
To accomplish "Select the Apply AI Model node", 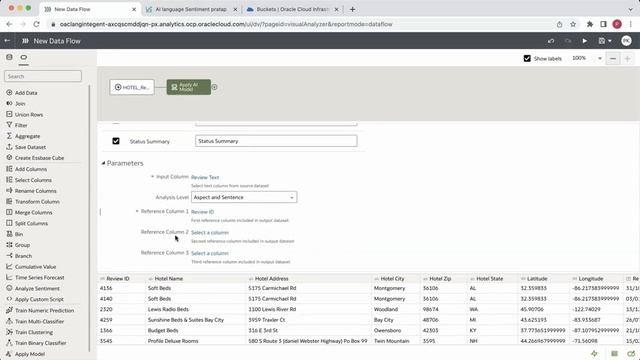I will pyautogui.click(x=189, y=87).
